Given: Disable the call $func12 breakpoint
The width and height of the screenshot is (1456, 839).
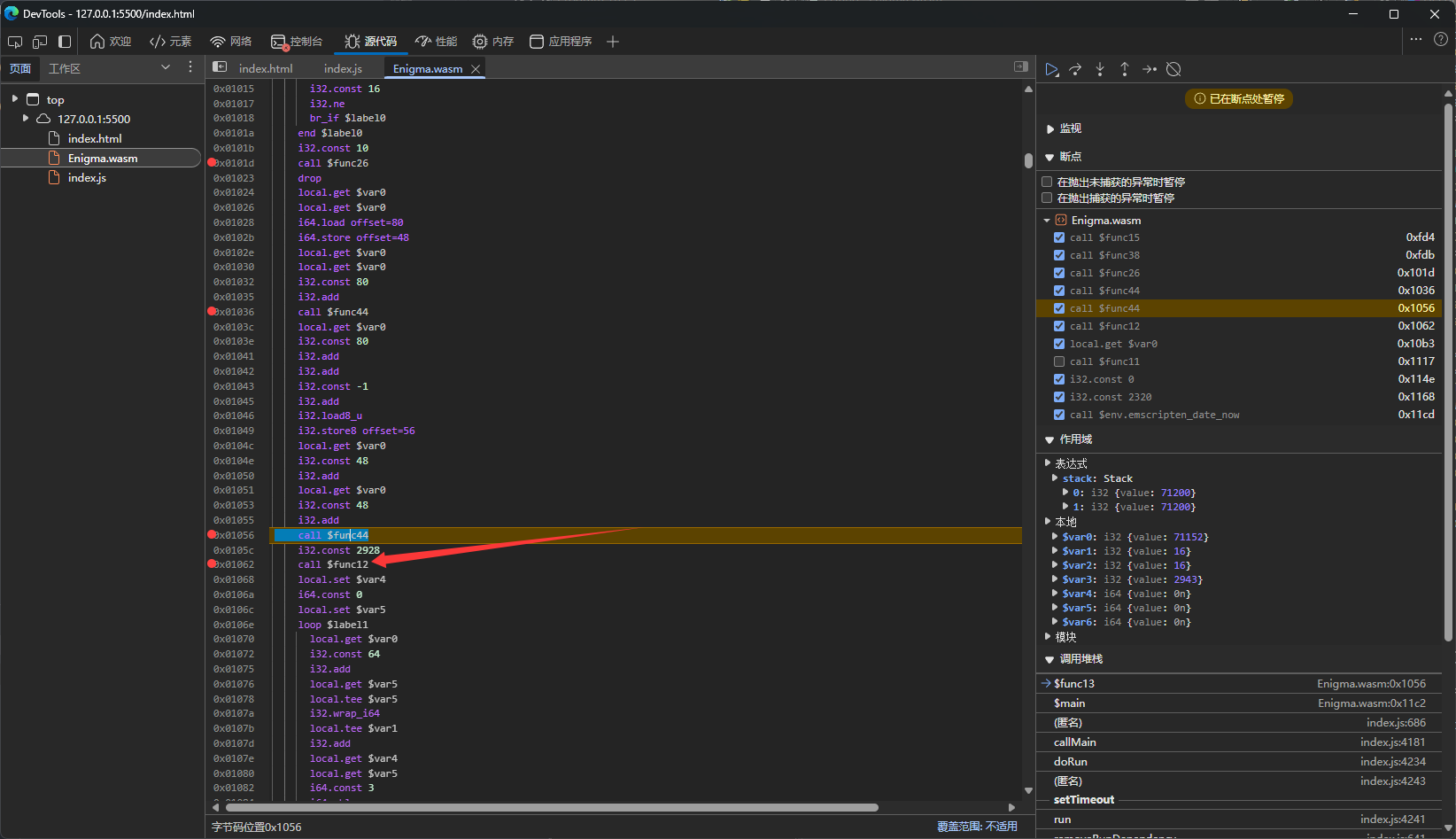Looking at the screenshot, I should [1059, 326].
